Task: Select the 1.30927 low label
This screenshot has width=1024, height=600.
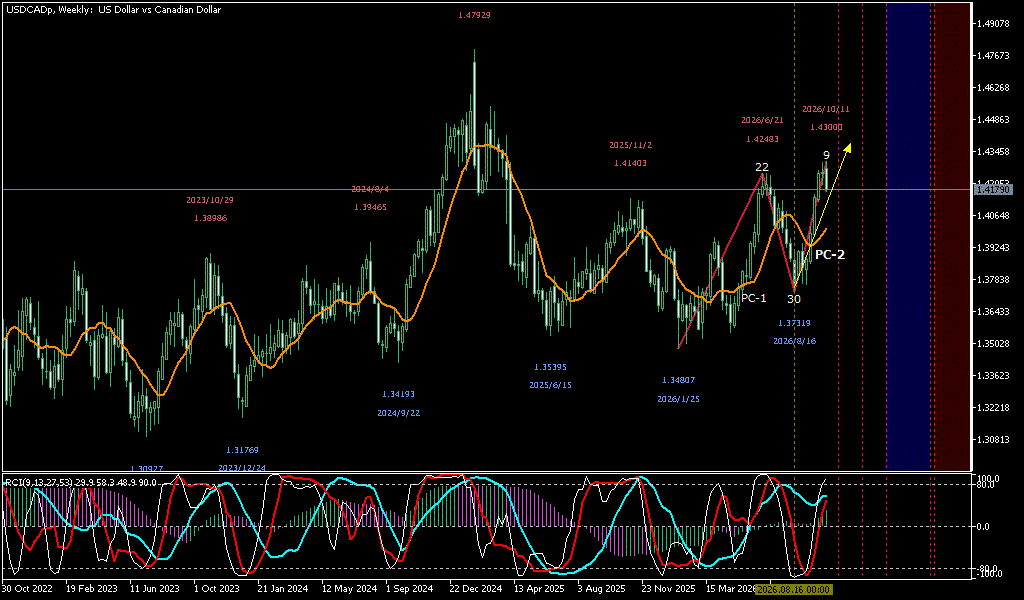Action: pos(147,468)
